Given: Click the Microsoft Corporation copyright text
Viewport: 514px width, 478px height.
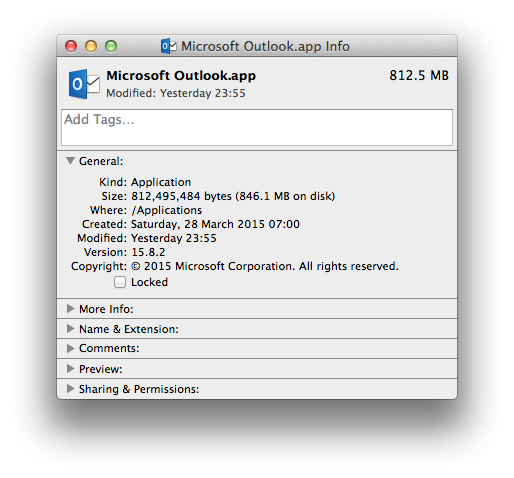Looking at the screenshot, I should (x=265, y=266).
